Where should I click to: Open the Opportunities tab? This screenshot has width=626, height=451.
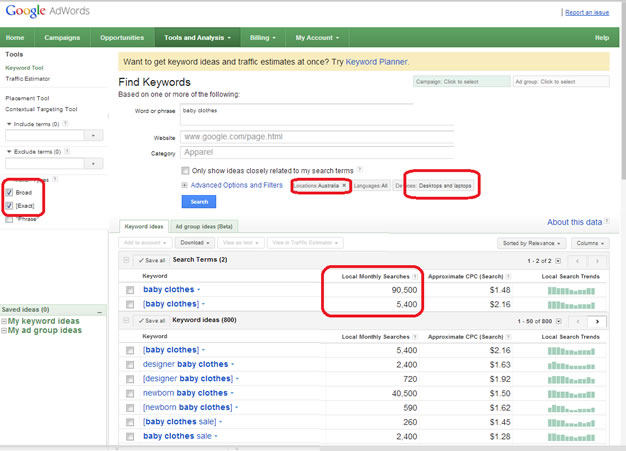tap(122, 38)
